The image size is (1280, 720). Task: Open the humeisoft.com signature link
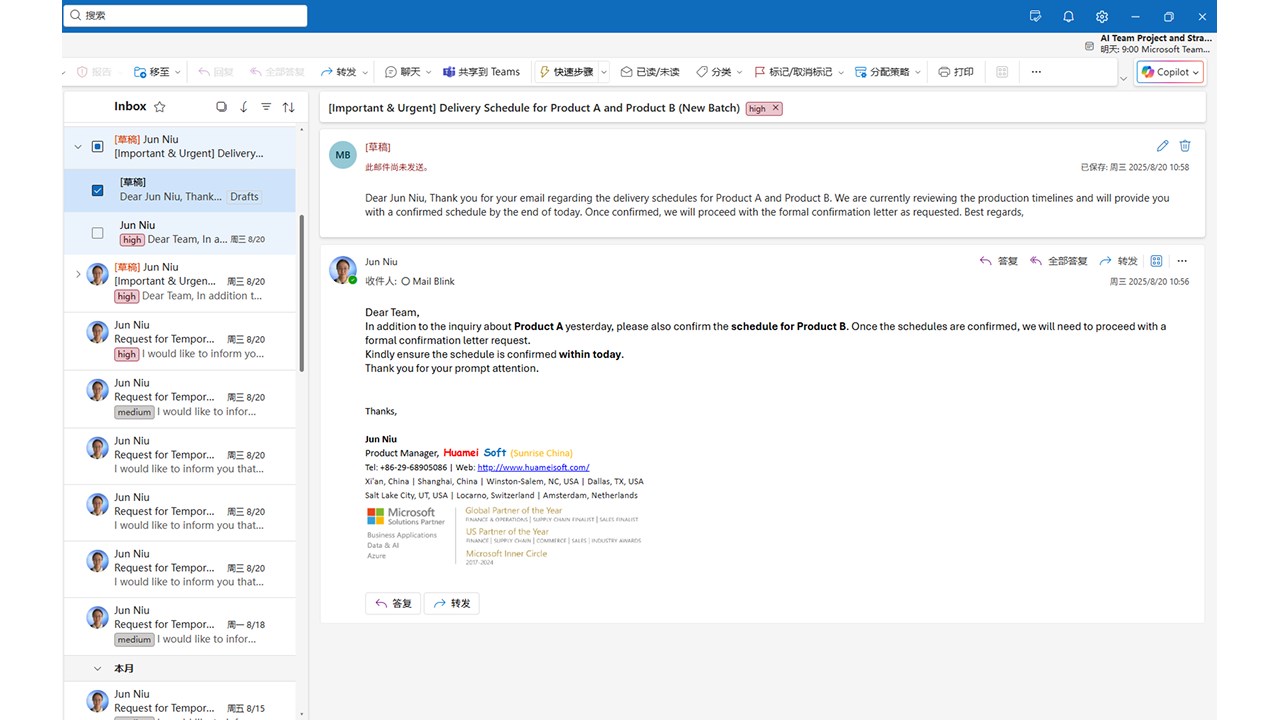(x=533, y=467)
